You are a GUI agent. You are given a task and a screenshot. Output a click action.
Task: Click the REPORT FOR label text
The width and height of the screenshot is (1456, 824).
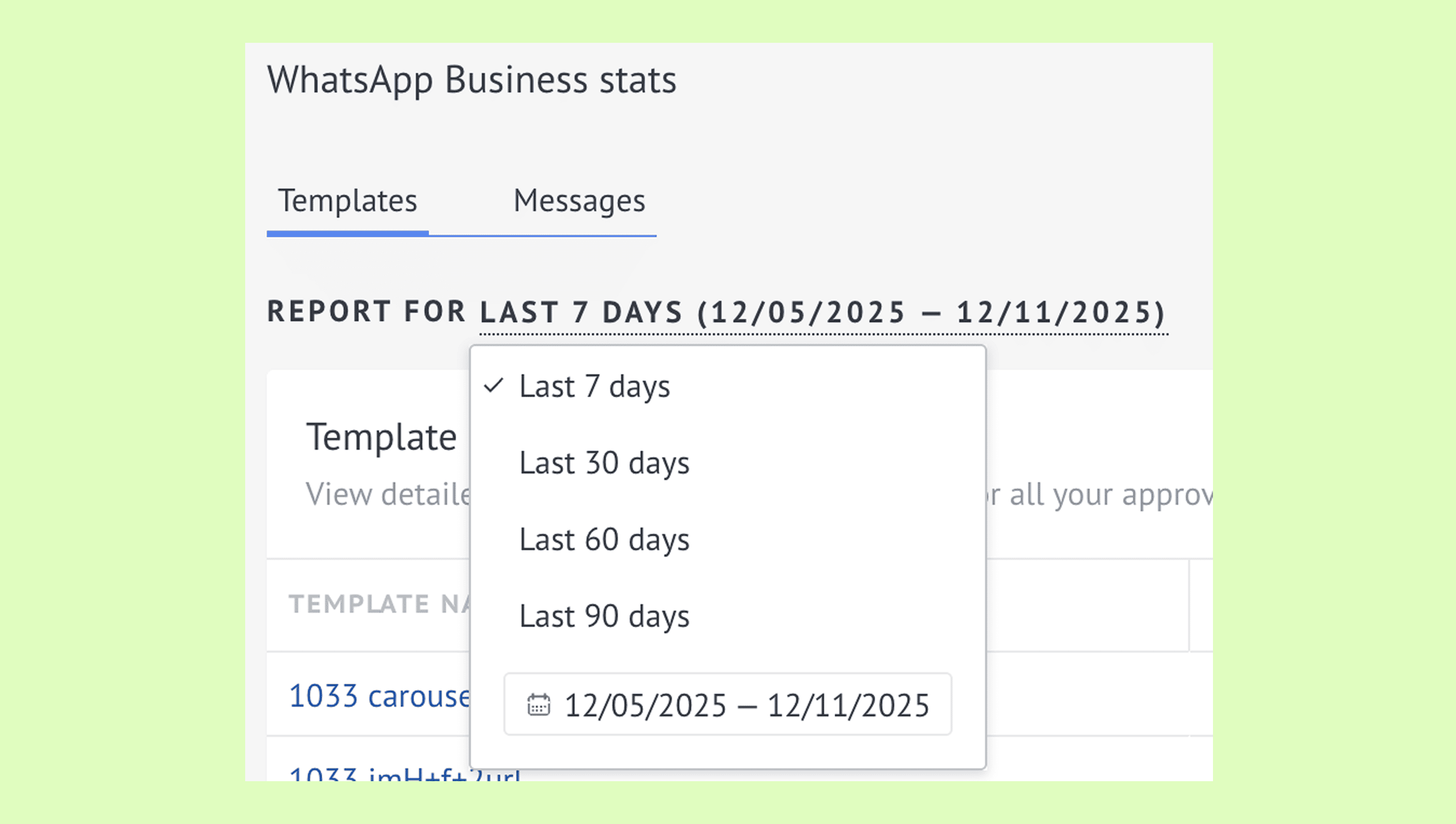click(366, 312)
